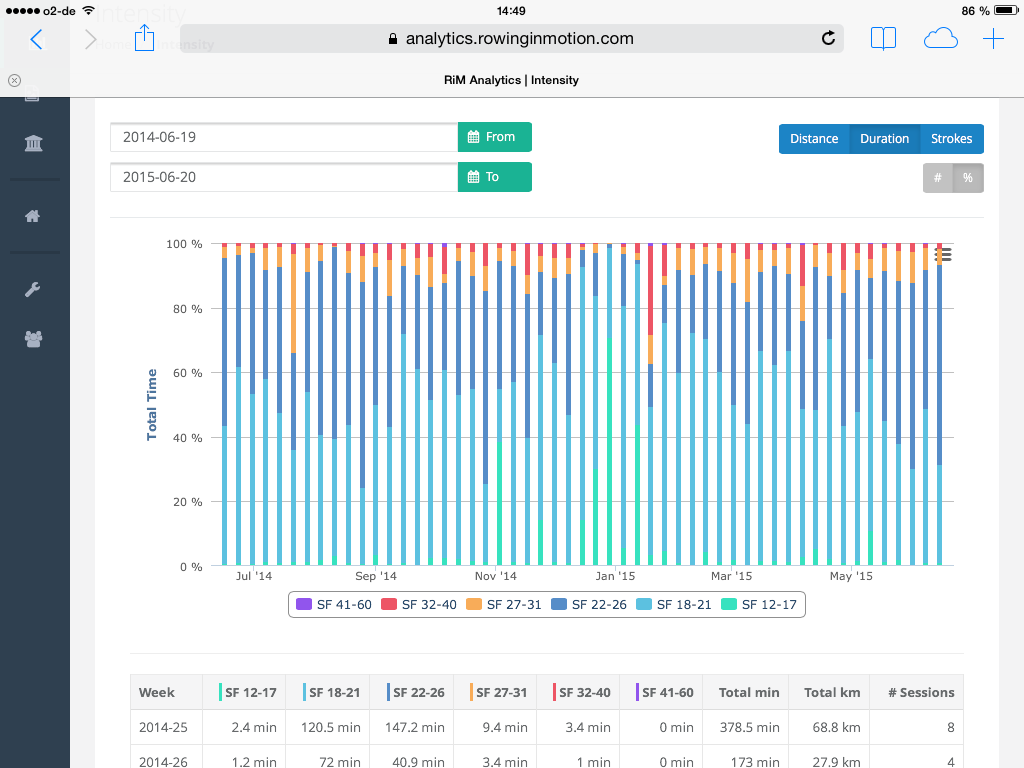The image size is (1024, 768).
Task: Toggle SF 12-17 legend series
Action: 759,605
